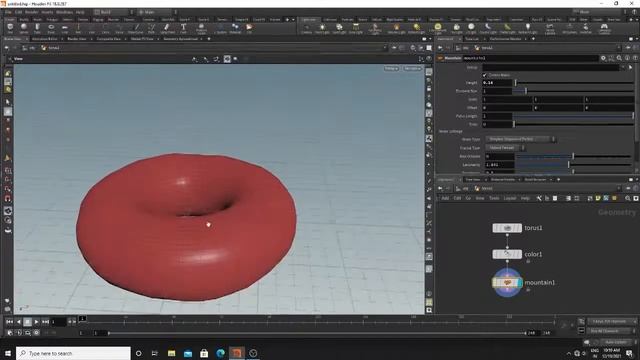Select the Platonic Solids shelf tool
Image resolution: width=640 pixels, height=360 pixels.
201,28
